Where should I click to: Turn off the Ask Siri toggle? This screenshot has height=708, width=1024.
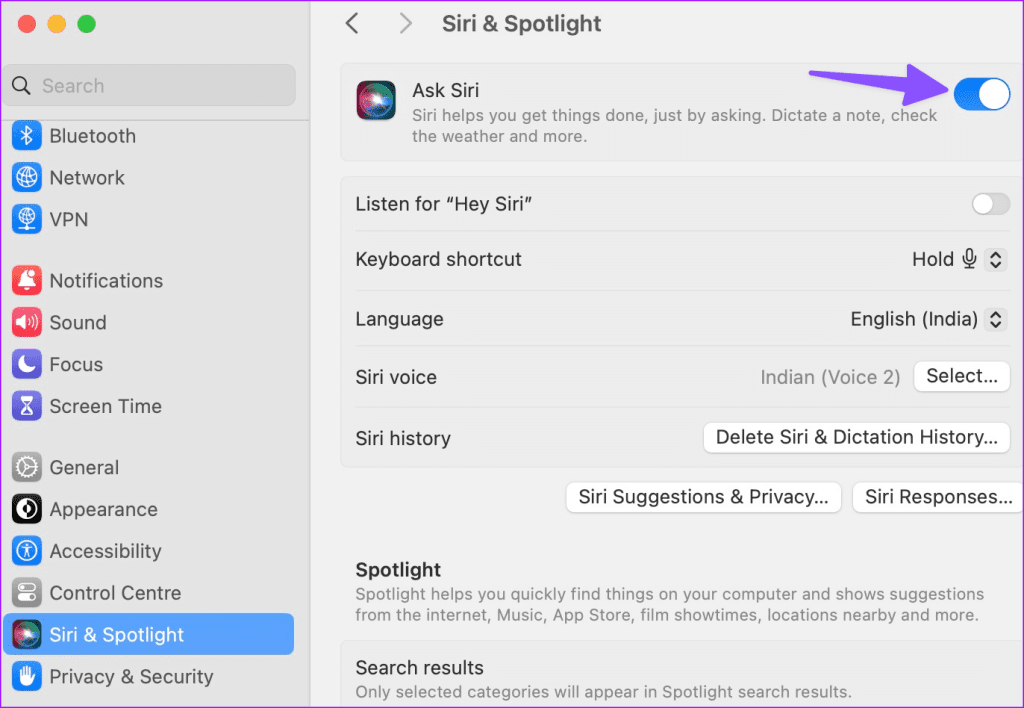(981, 94)
